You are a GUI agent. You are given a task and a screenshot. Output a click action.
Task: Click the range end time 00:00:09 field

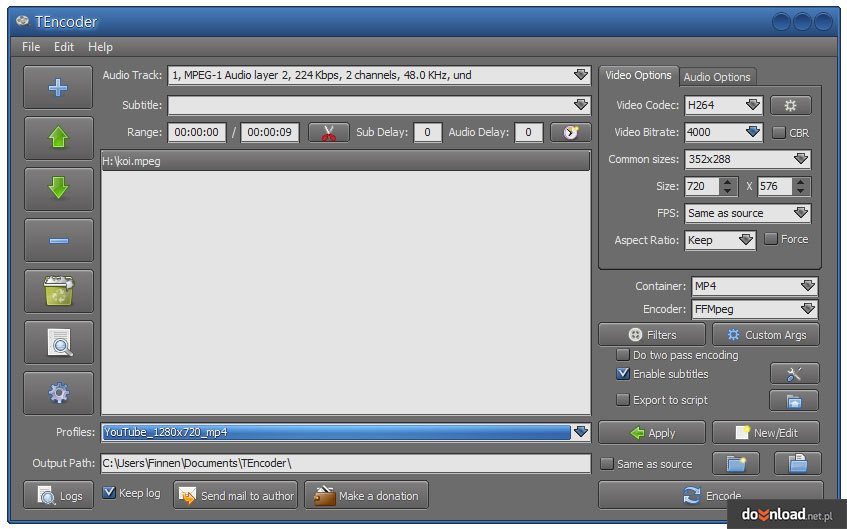tap(270, 132)
